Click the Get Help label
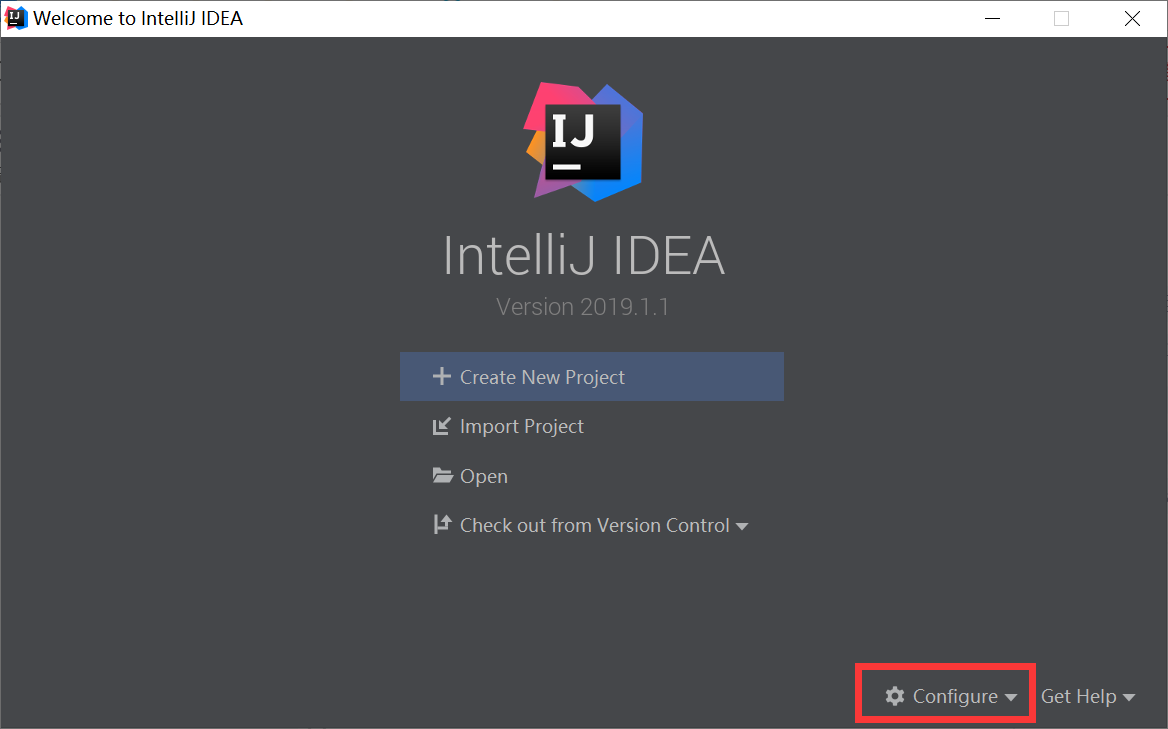The image size is (1168, 729). click(x=1078, y=695)
